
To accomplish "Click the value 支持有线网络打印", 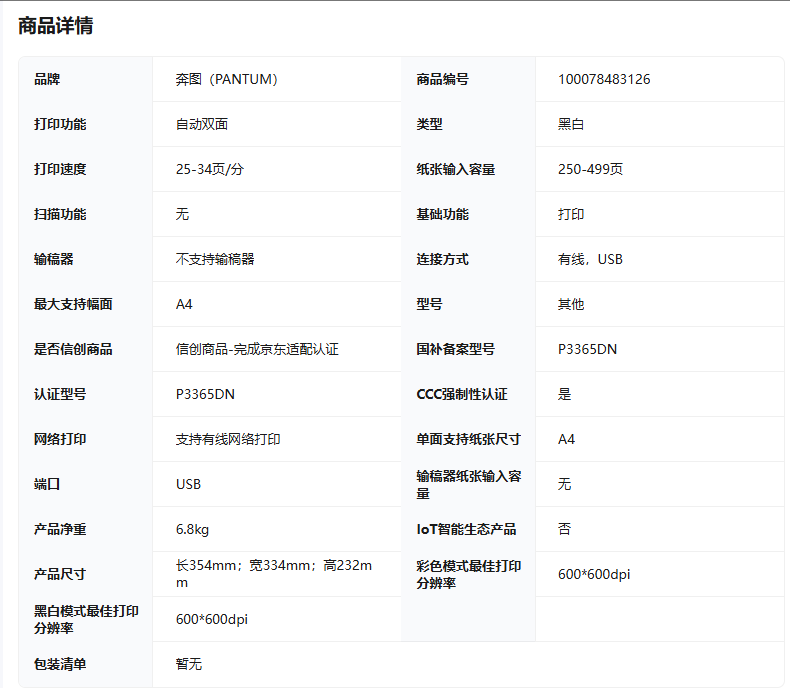I will (x=228, y=439).
